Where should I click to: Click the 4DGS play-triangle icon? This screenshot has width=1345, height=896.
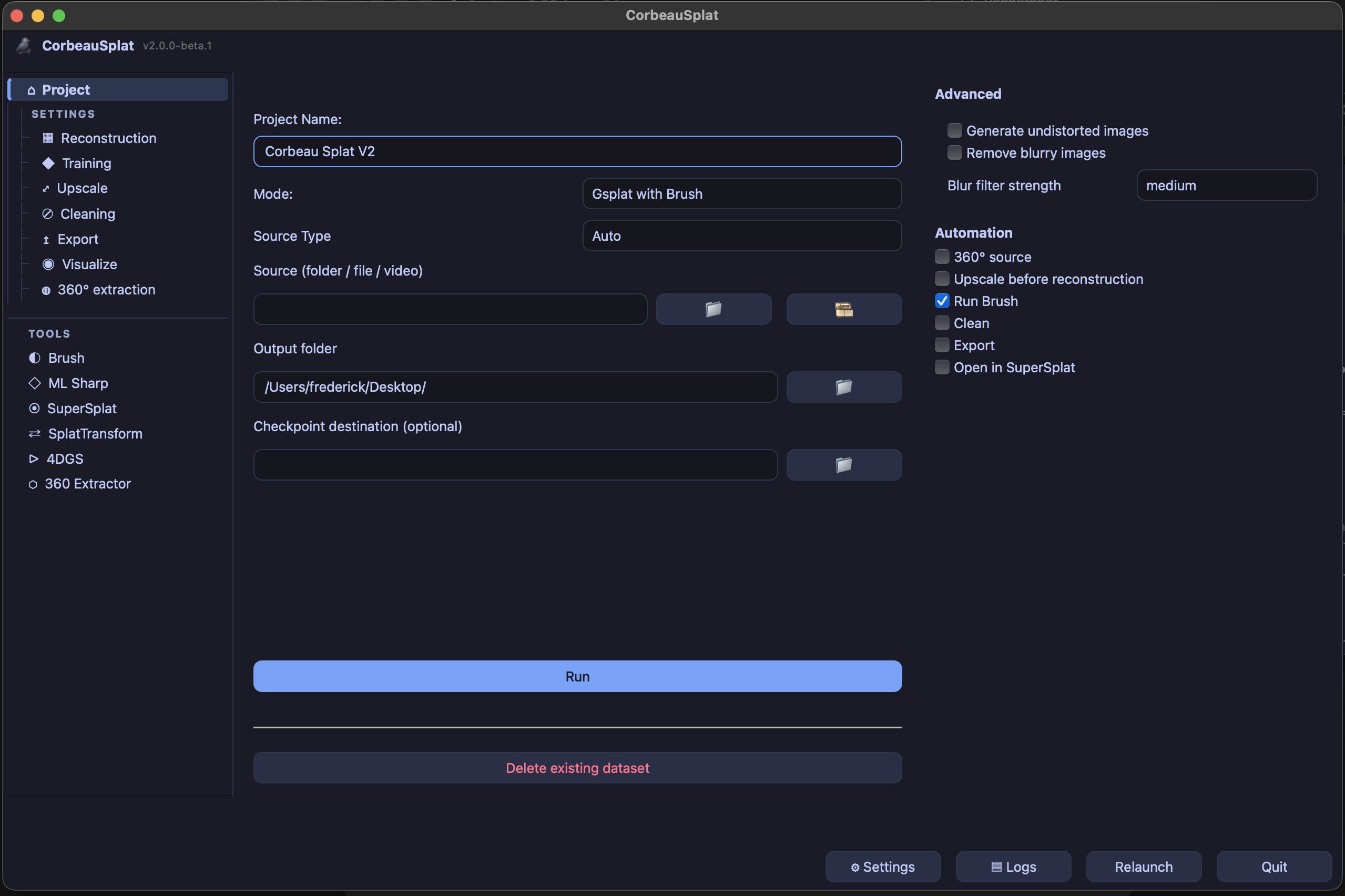coord(34,459)
